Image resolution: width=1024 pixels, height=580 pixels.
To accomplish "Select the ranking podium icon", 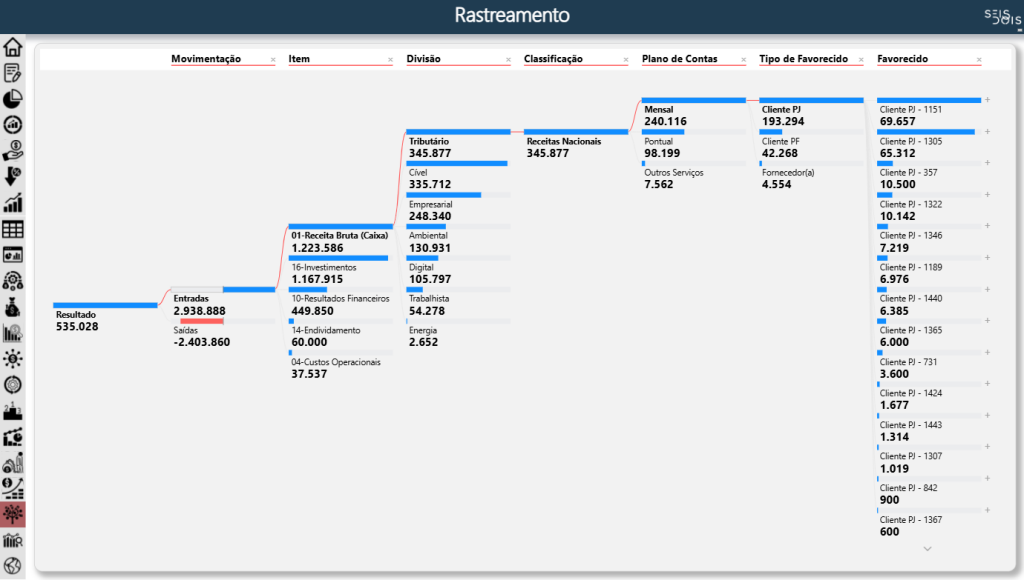I will point(13,411).
